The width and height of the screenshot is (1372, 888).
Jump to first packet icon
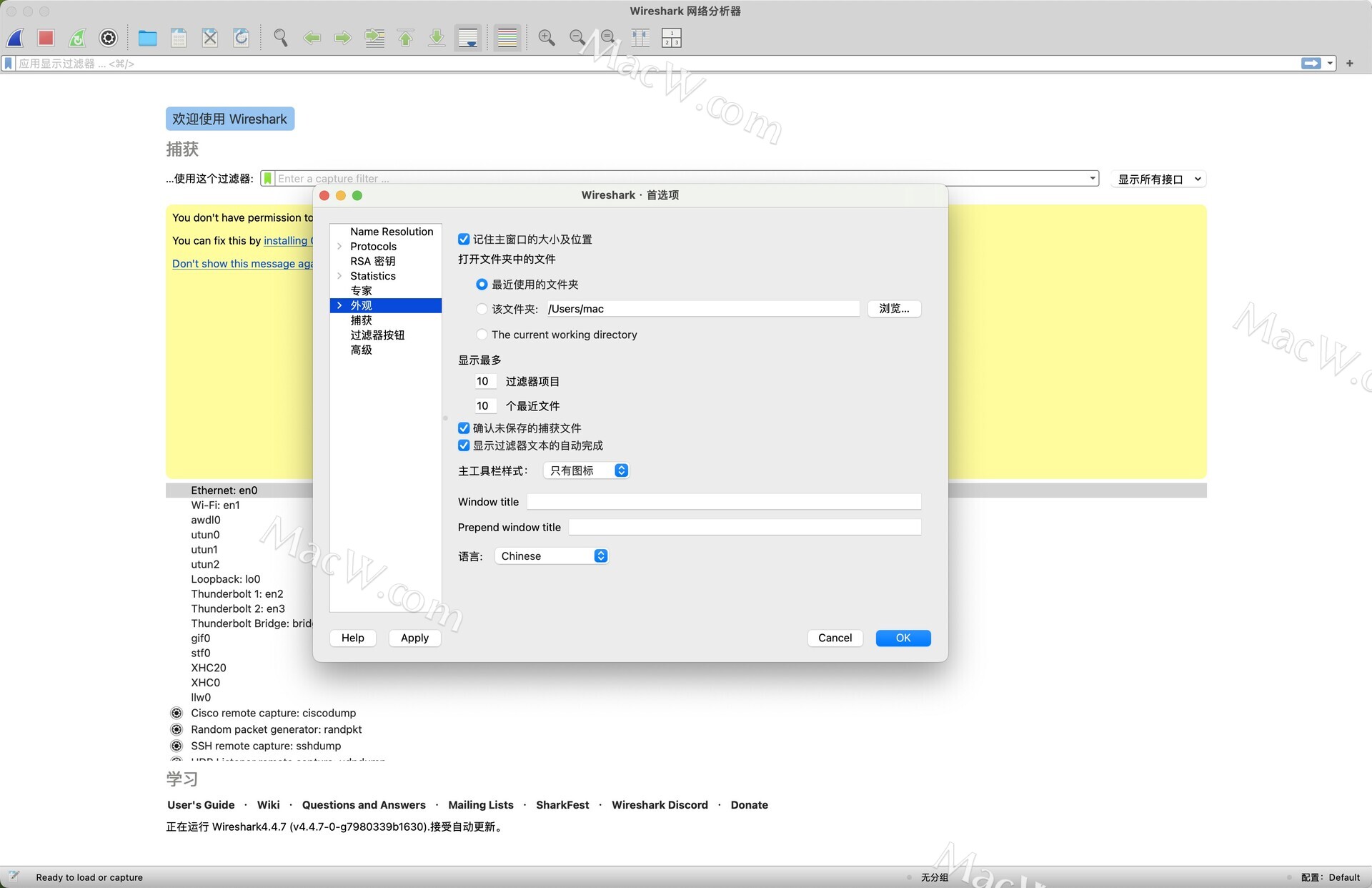(406, 38)
